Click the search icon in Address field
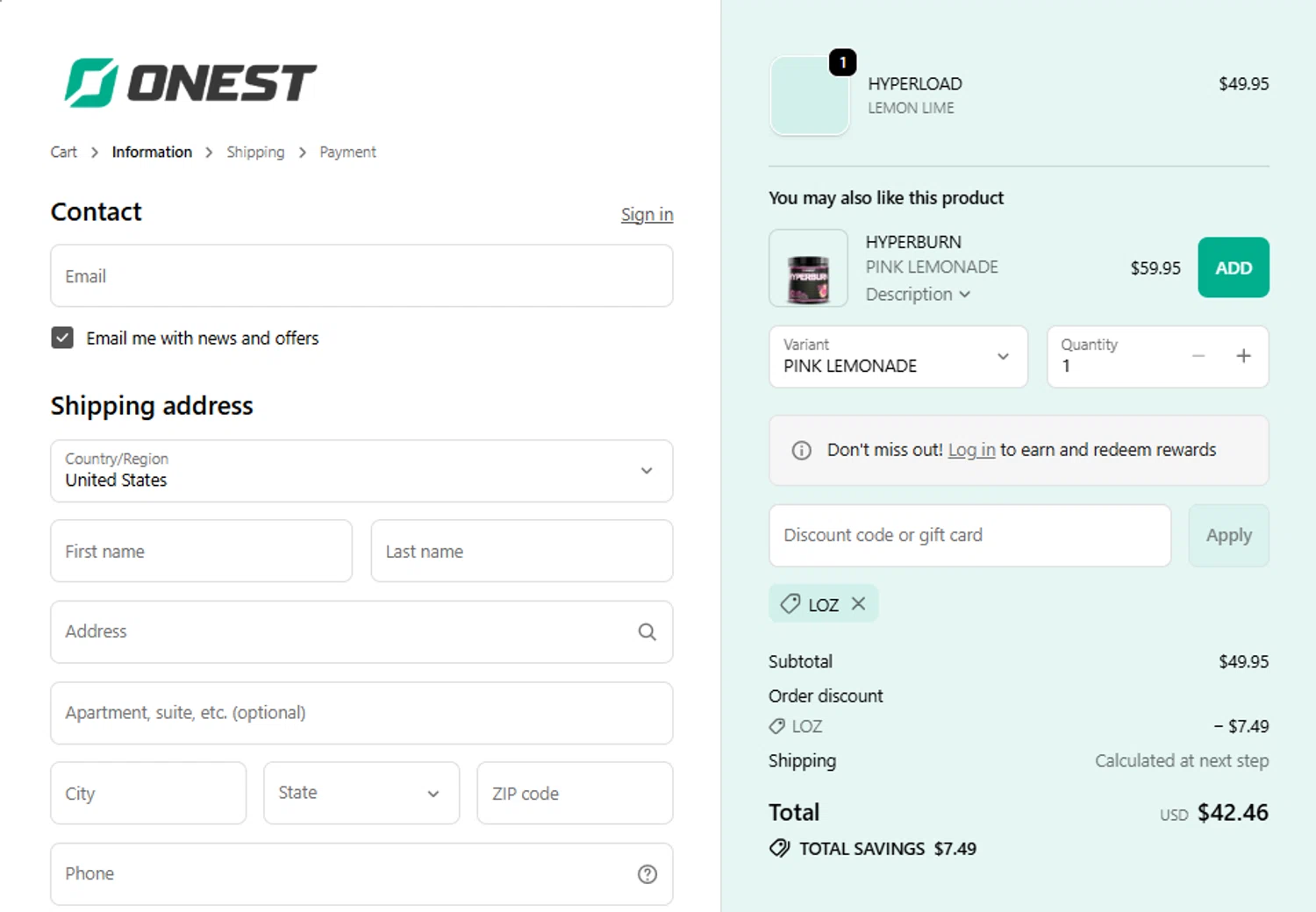This screenshot has height=912, width=1316. (647, 631)
